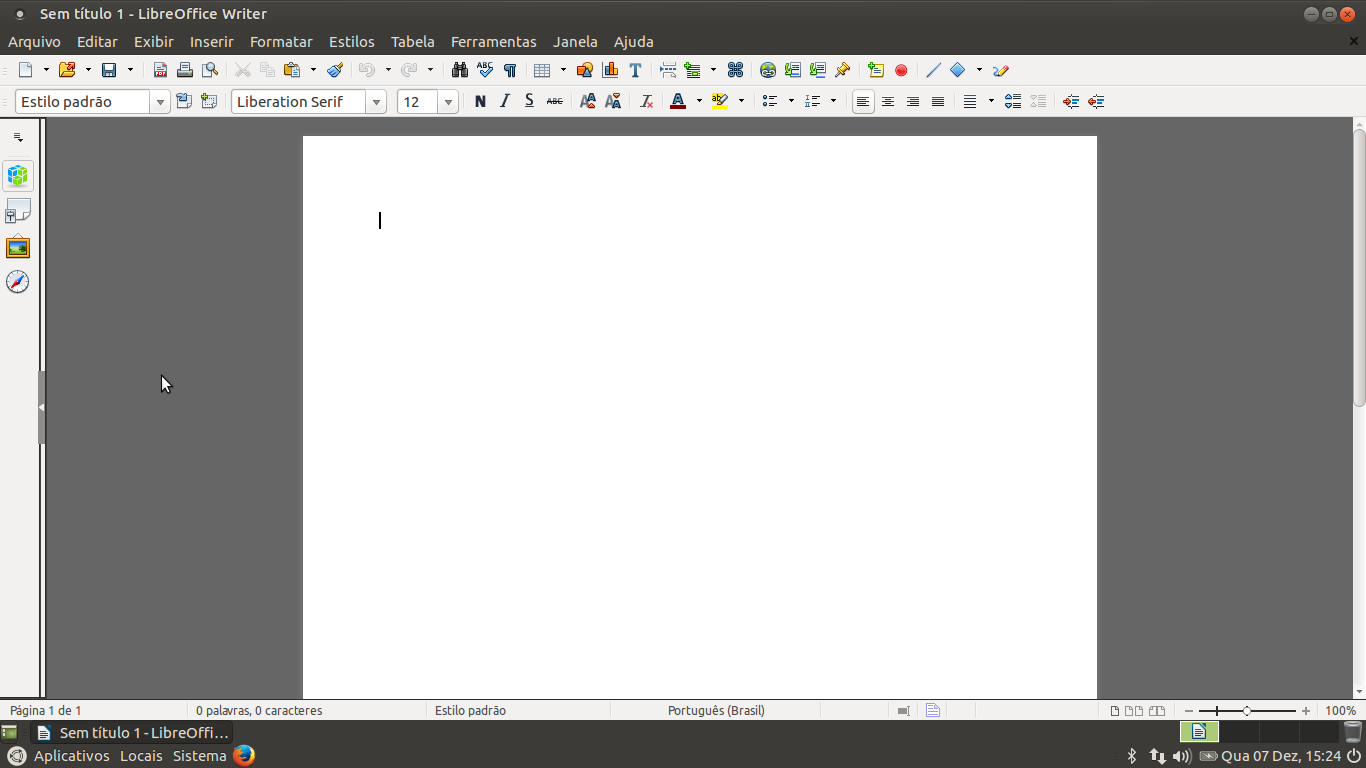Expand the font name dropdown

point(376,102)
